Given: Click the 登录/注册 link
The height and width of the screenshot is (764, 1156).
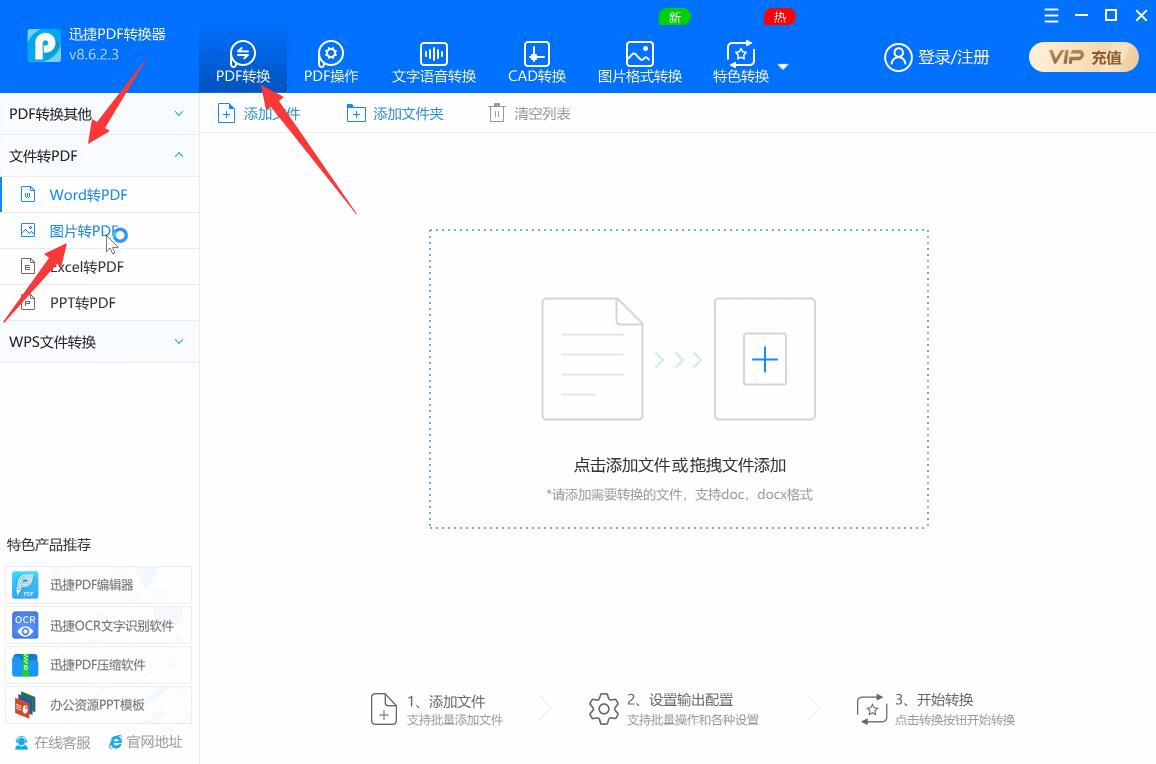Looking at the screenshot, I should 953,58.
